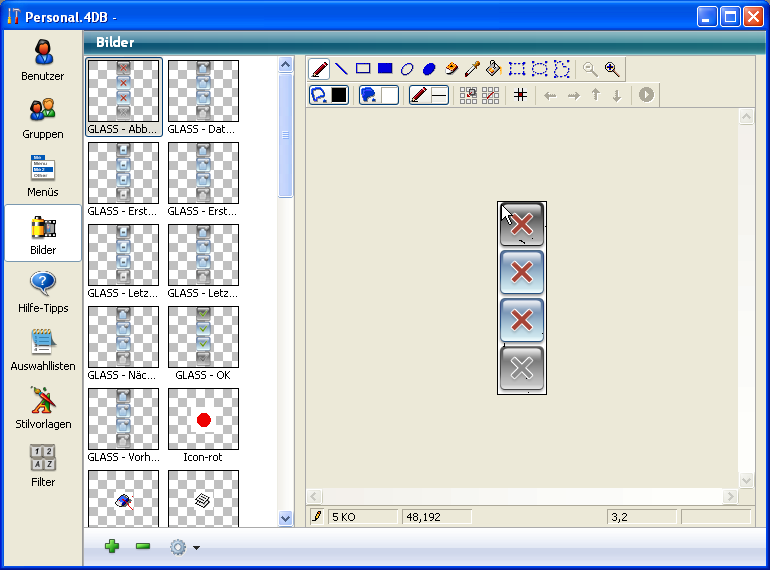Click the black foreground color swatch
The width and height of the screenshot is (770, 570).
[339, 95]
